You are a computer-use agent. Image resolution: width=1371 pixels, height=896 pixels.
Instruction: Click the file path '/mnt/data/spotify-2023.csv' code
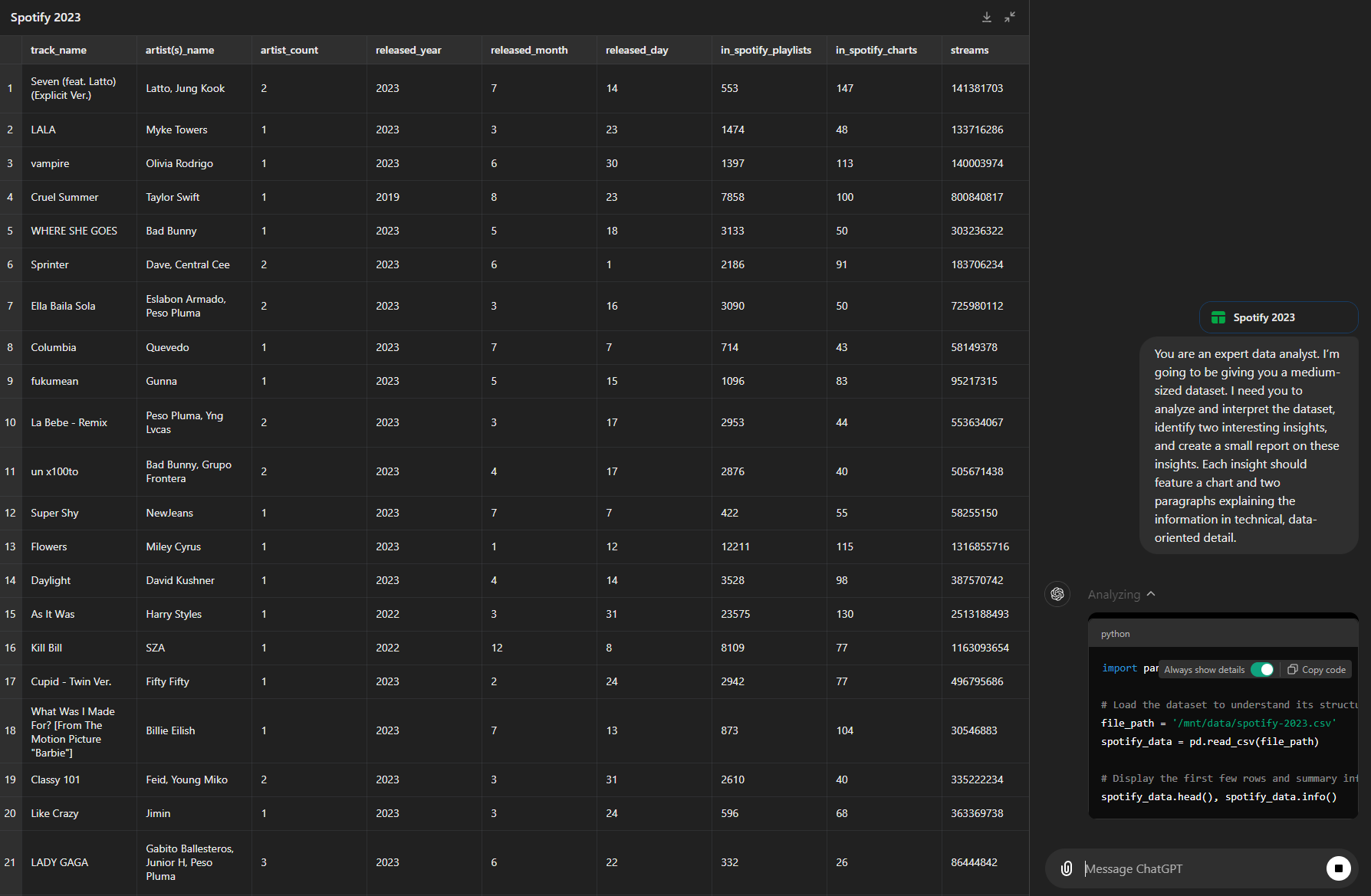[1254, 723]
